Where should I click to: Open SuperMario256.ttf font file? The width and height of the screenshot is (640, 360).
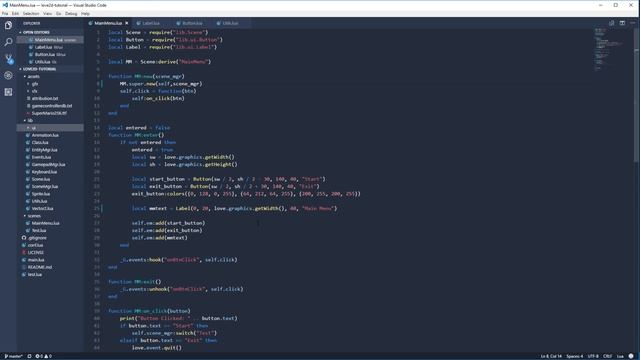coord(50,113)
